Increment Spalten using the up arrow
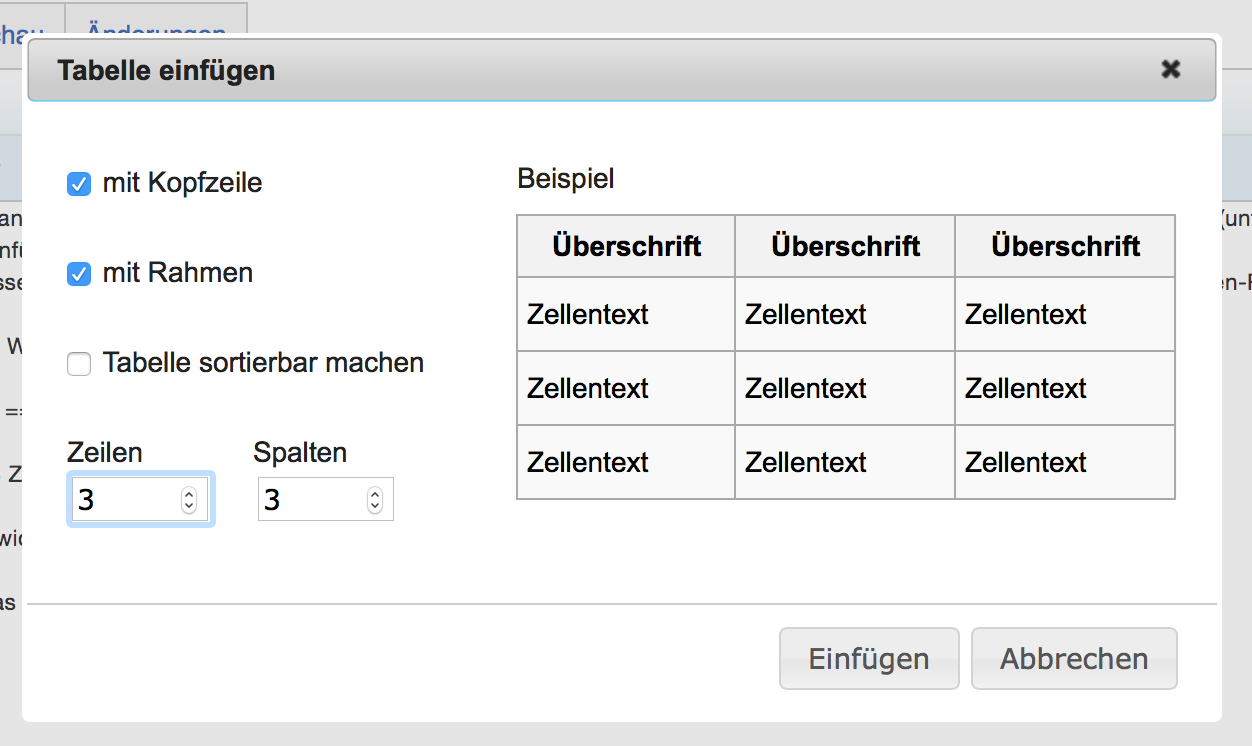Viewport: 1252px width, 746px height. 375,494
